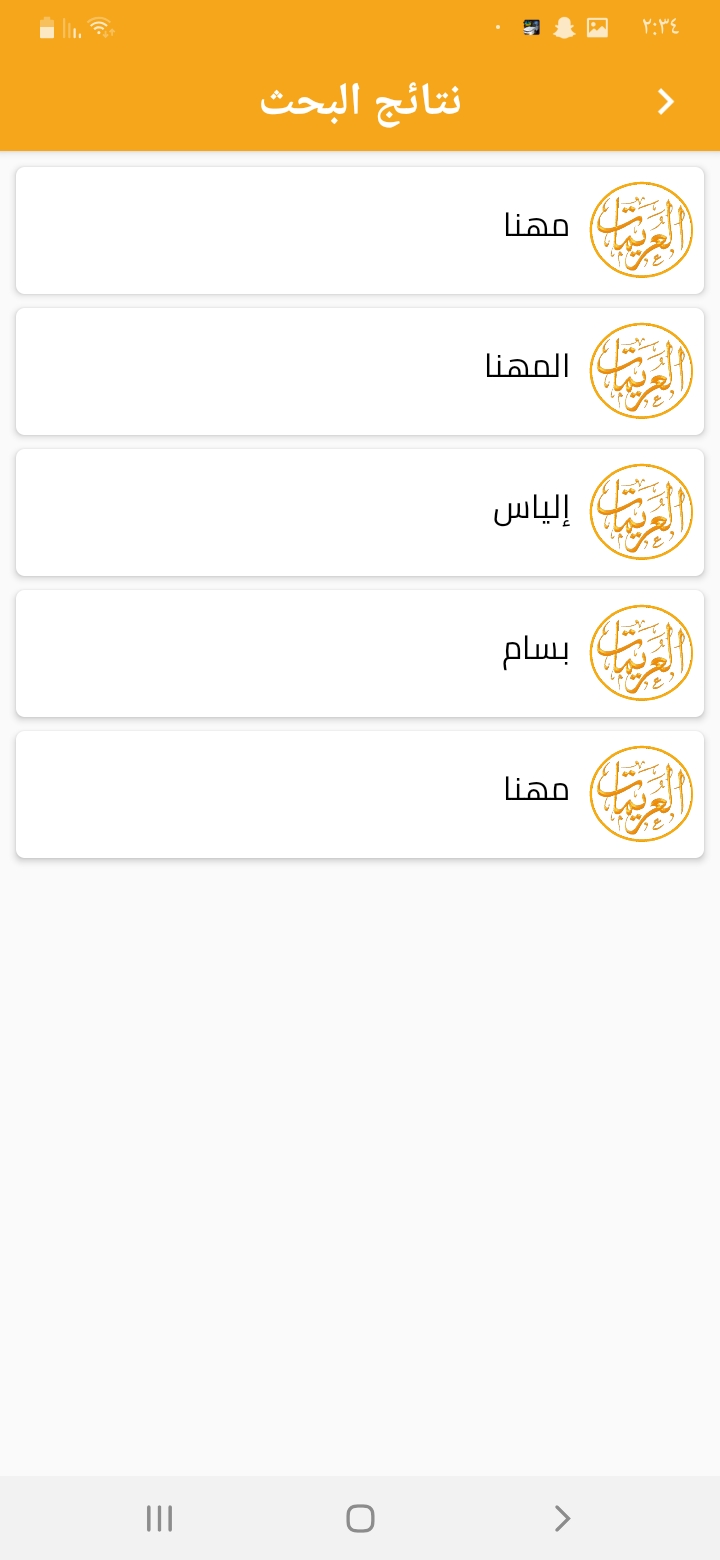Click the logo on the last مهنا card

[641, 794]
